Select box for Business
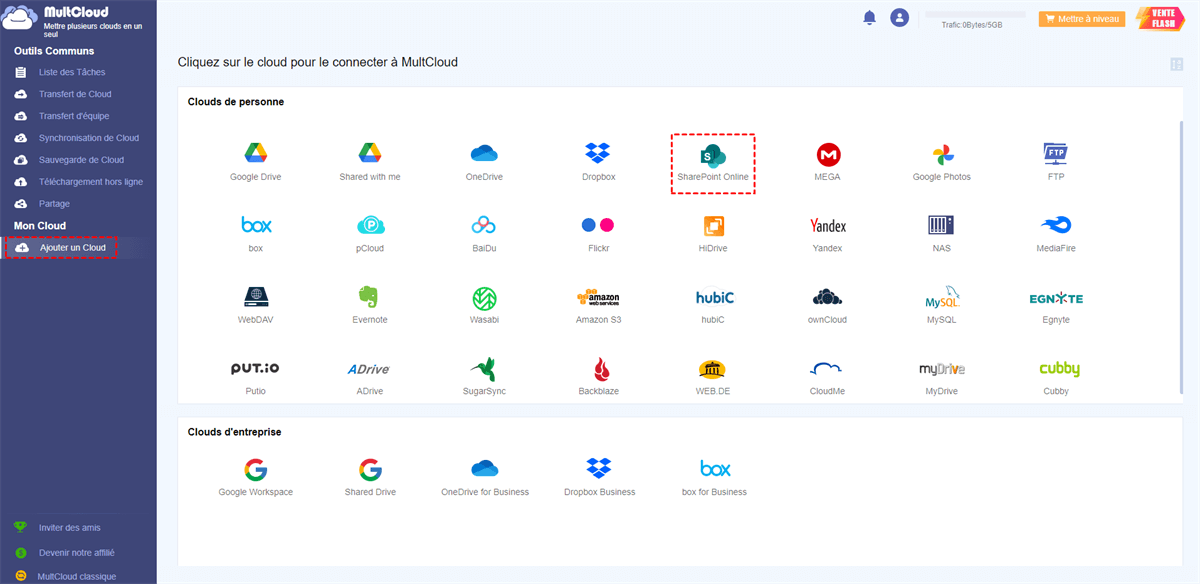The height and width of the screenshot is (584, 1200). (x=713, y=478)
